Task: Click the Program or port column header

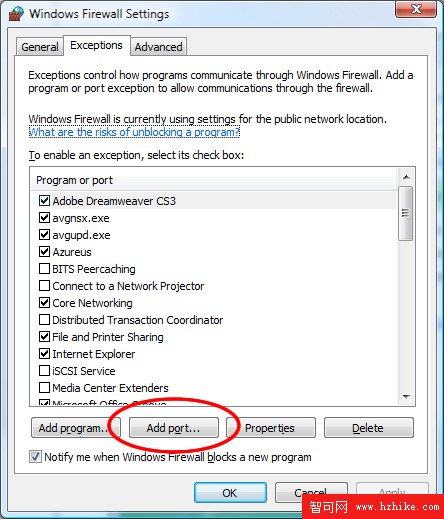Action: coord(213,180)
